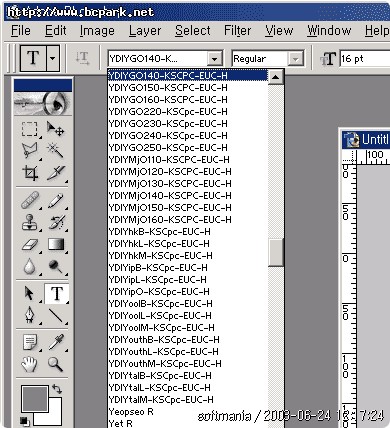This screenshot has width=390, height=428.
Task: Choose font YDIYGO150-KSCPC-EUC-H
Action: pos(187,88)
